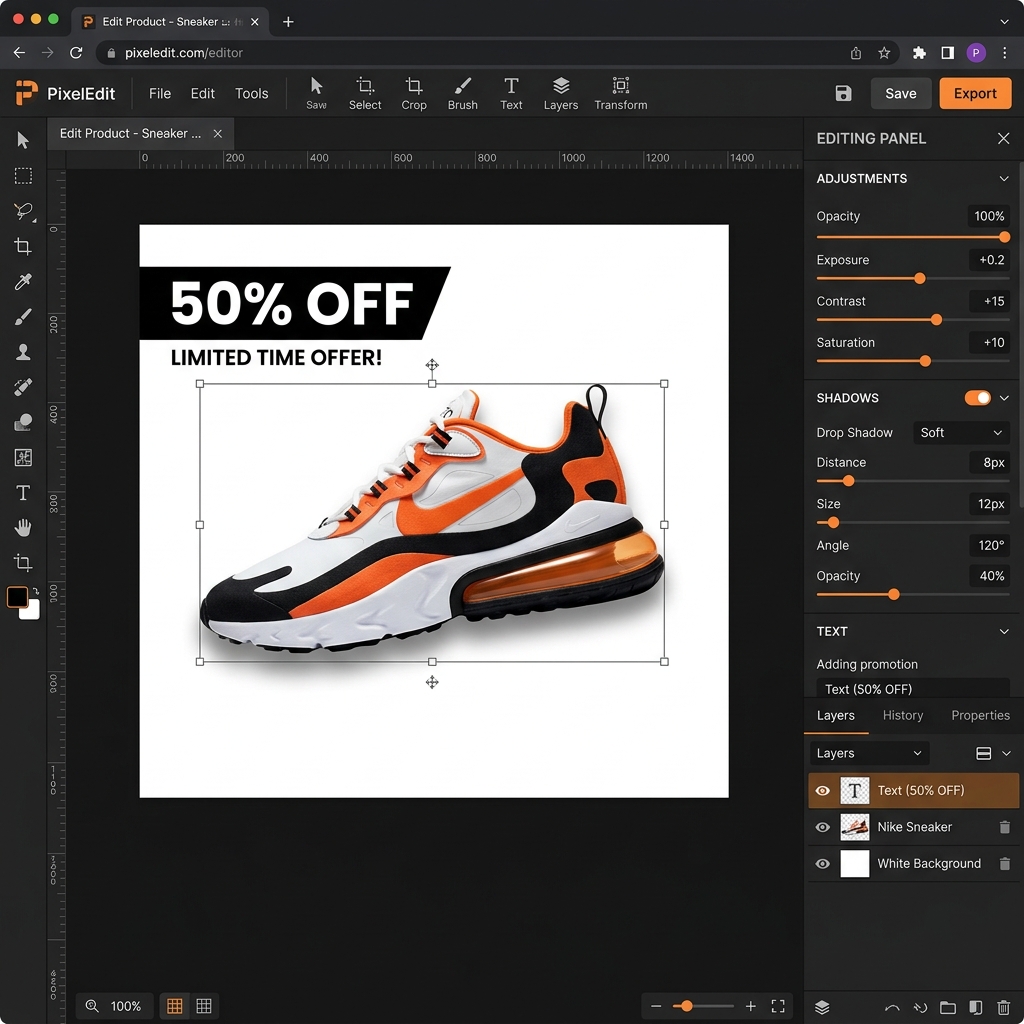This screenshot has width=1024, height=1024.
Task: Close the Edit Product document tab
Action: point(217,133)
